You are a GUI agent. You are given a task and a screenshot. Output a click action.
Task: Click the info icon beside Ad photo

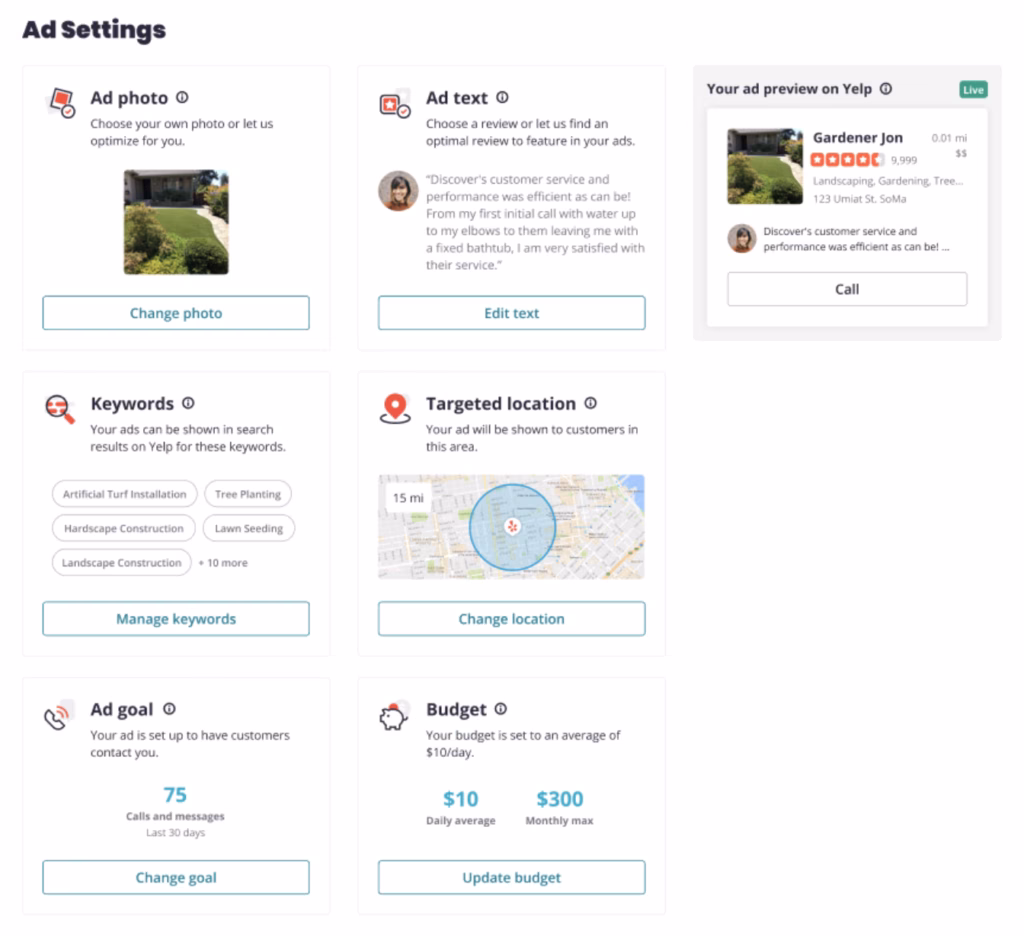[182, 98]
